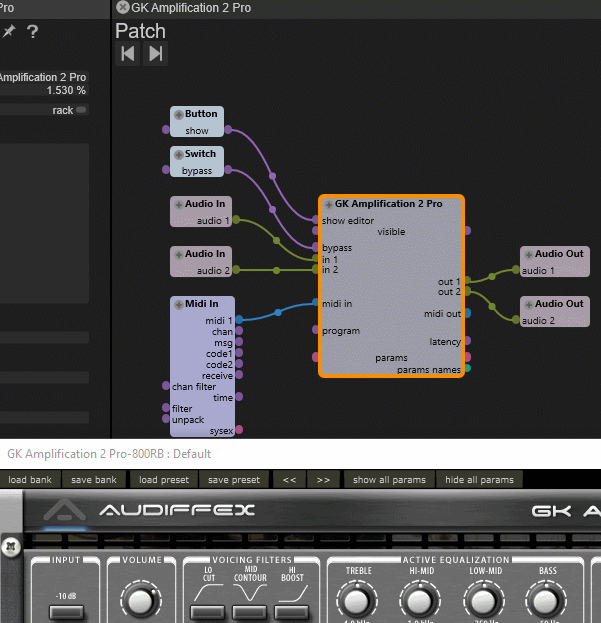Click the GK module params names pin
The image size is (601, 623).
coord(468,368)
